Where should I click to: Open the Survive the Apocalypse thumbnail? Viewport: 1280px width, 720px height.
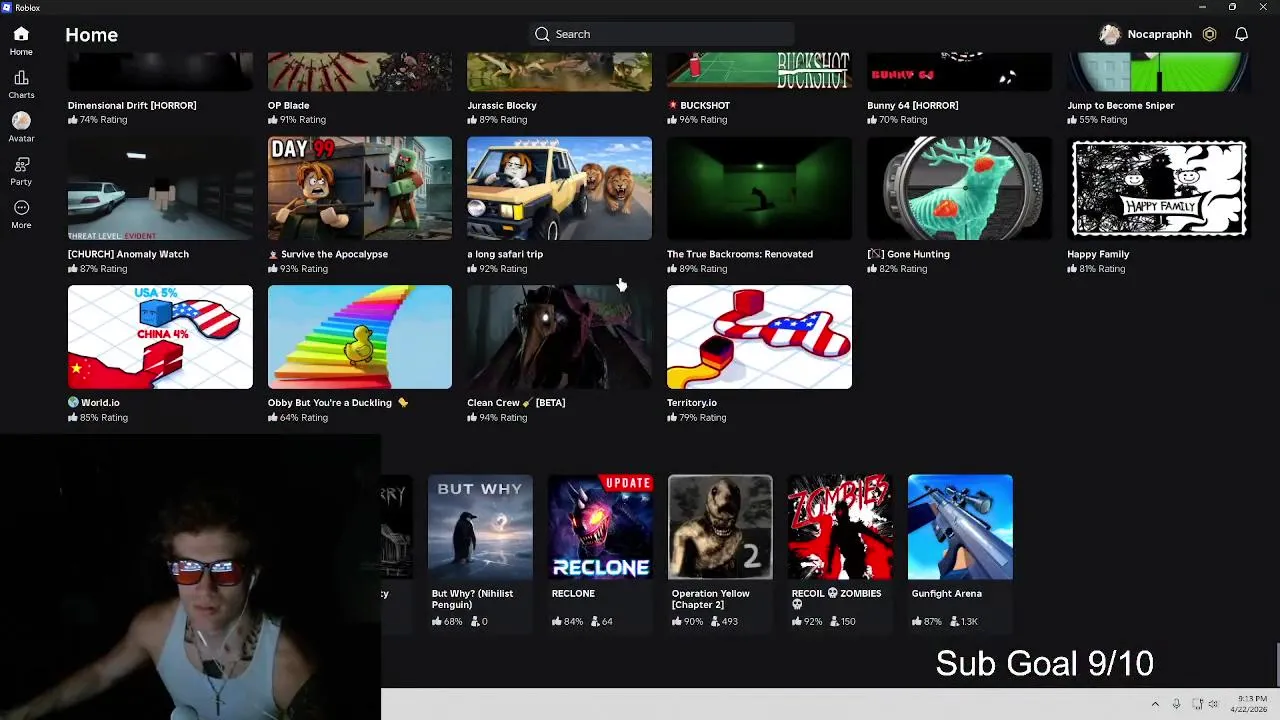click(x=360, y=188)
